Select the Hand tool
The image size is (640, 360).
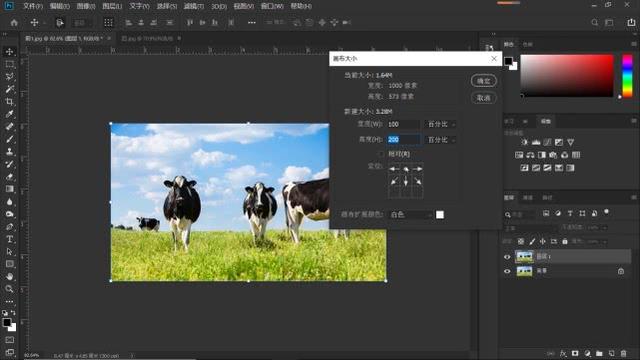9,276
